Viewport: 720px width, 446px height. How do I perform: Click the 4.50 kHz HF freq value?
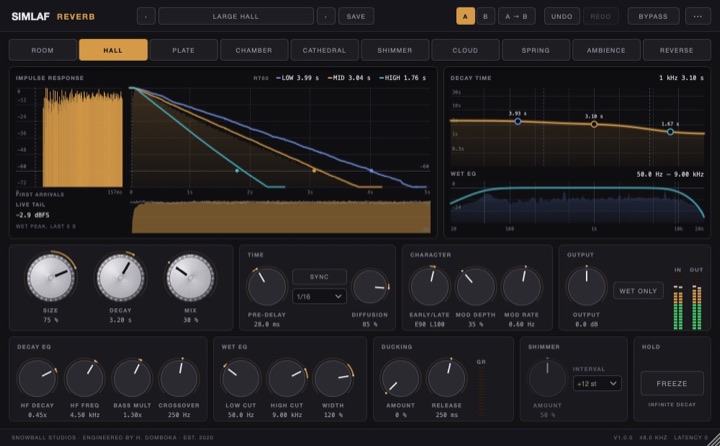coord(84,415)
